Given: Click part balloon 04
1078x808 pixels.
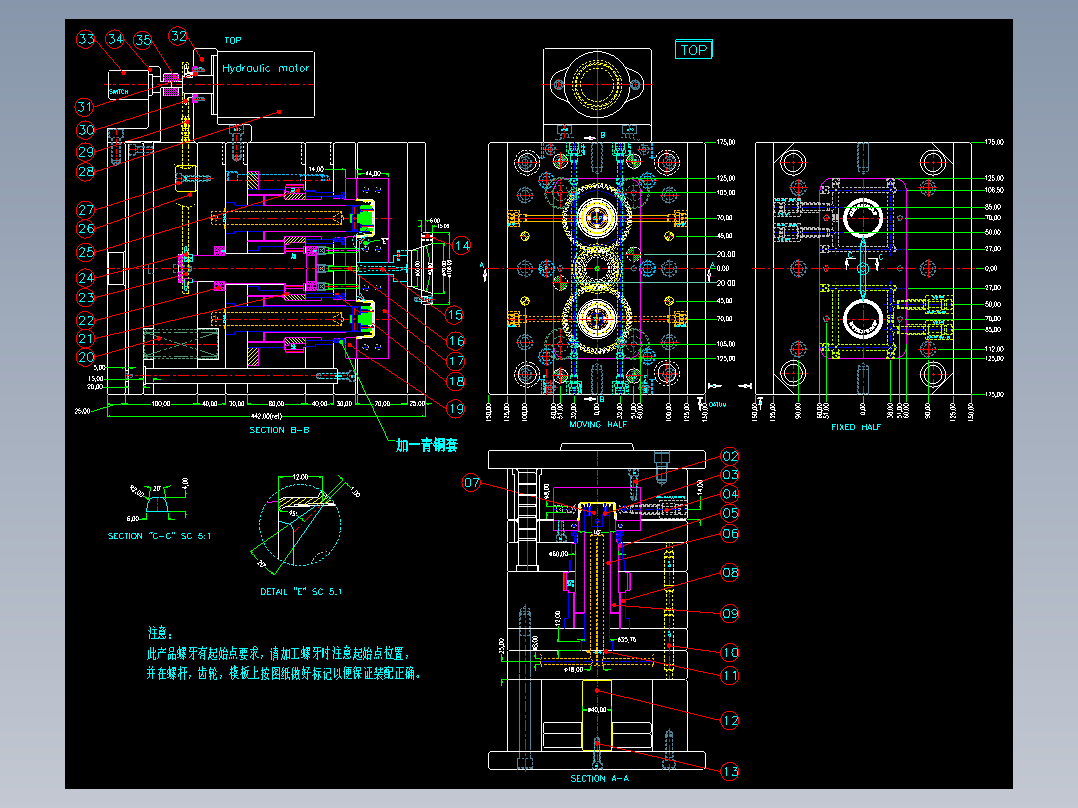Looking at the screenshot, I should click(x=730, y=494).
